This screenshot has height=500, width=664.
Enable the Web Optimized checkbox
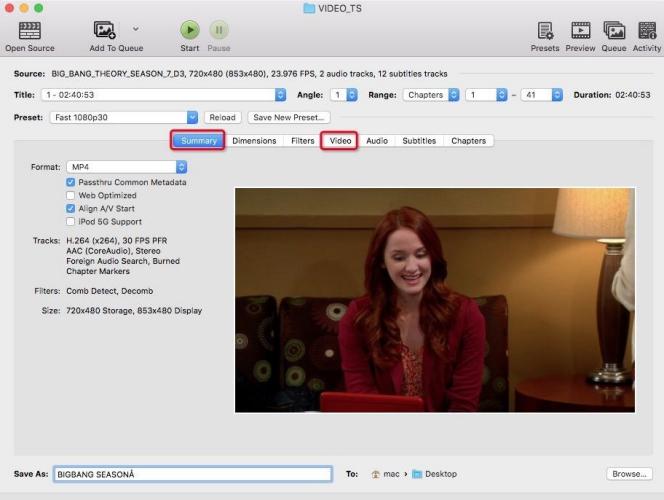tap(71, 195)
